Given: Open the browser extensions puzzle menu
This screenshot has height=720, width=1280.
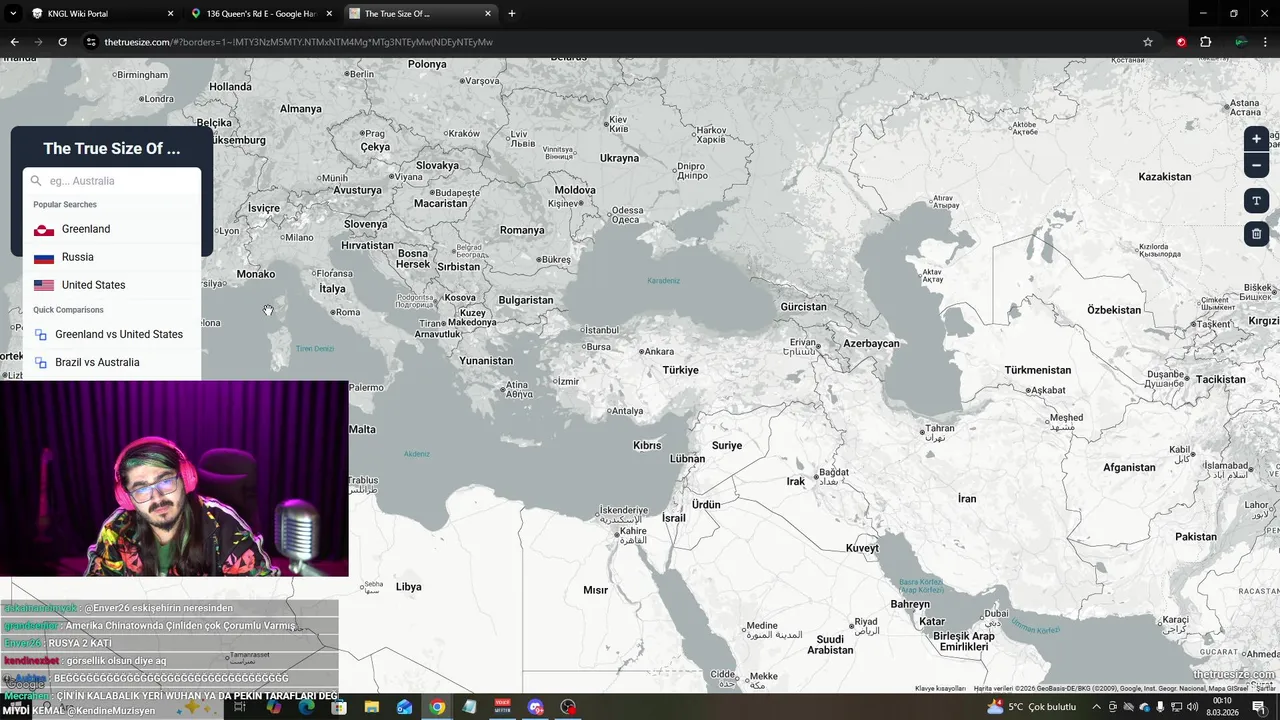Looking at the screenshot, I should 1205,42.
